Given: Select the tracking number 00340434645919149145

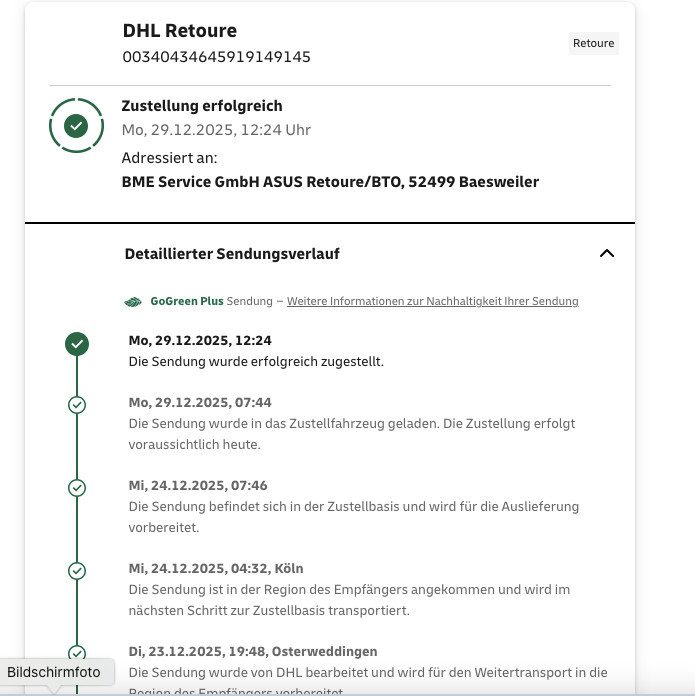Looking at the screenshot, I should [x=216, y=57].
